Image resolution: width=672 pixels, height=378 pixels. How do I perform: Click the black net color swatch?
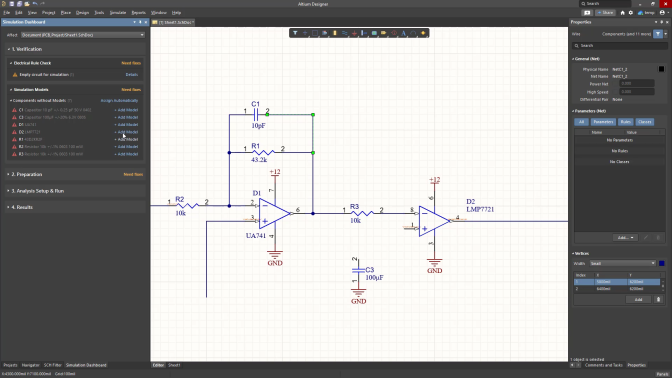click(x=661, y=69)
